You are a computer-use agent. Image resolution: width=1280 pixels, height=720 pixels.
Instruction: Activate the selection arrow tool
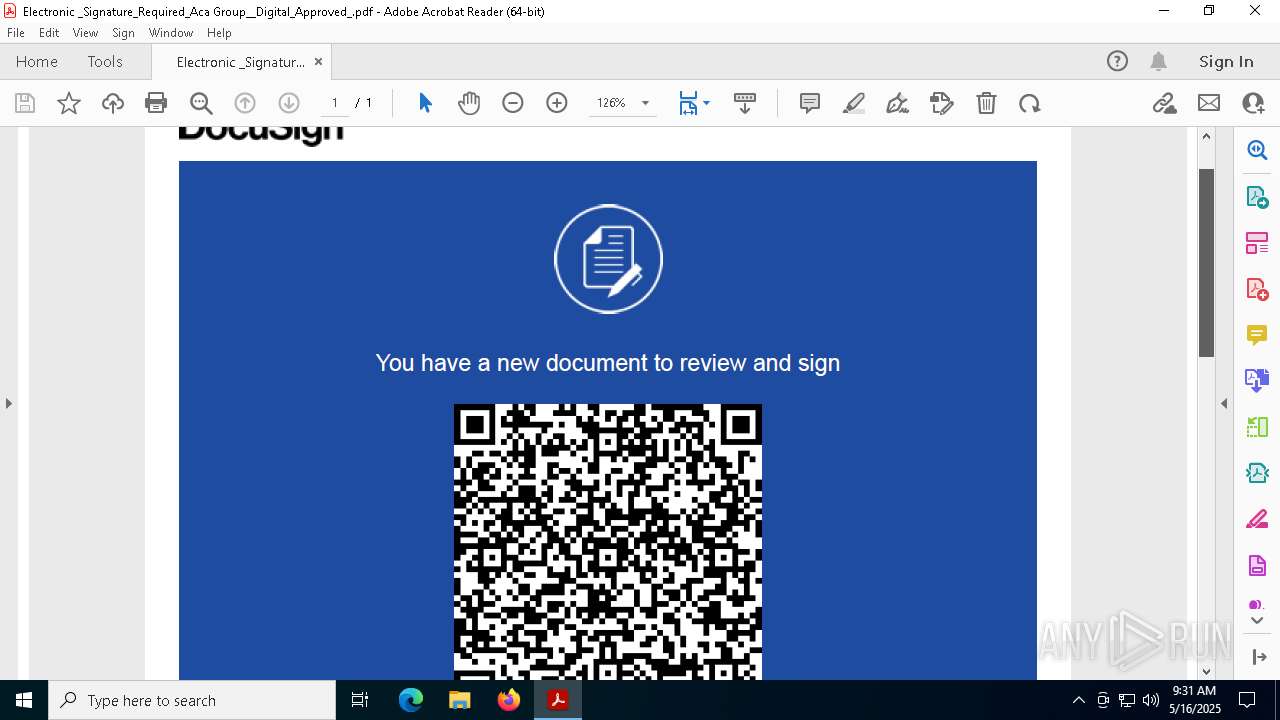[x=425, y=103]
